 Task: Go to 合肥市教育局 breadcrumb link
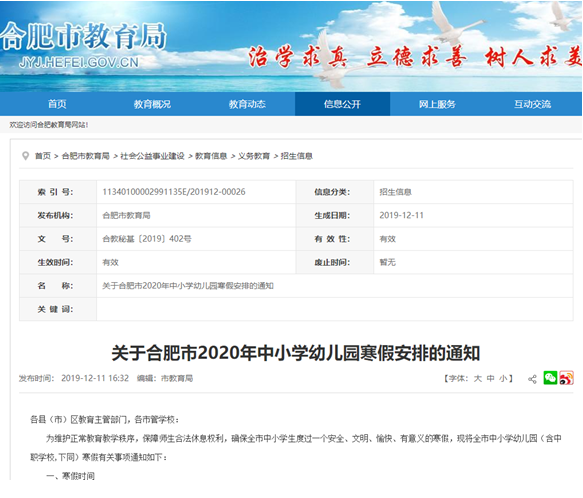(86, 156)
